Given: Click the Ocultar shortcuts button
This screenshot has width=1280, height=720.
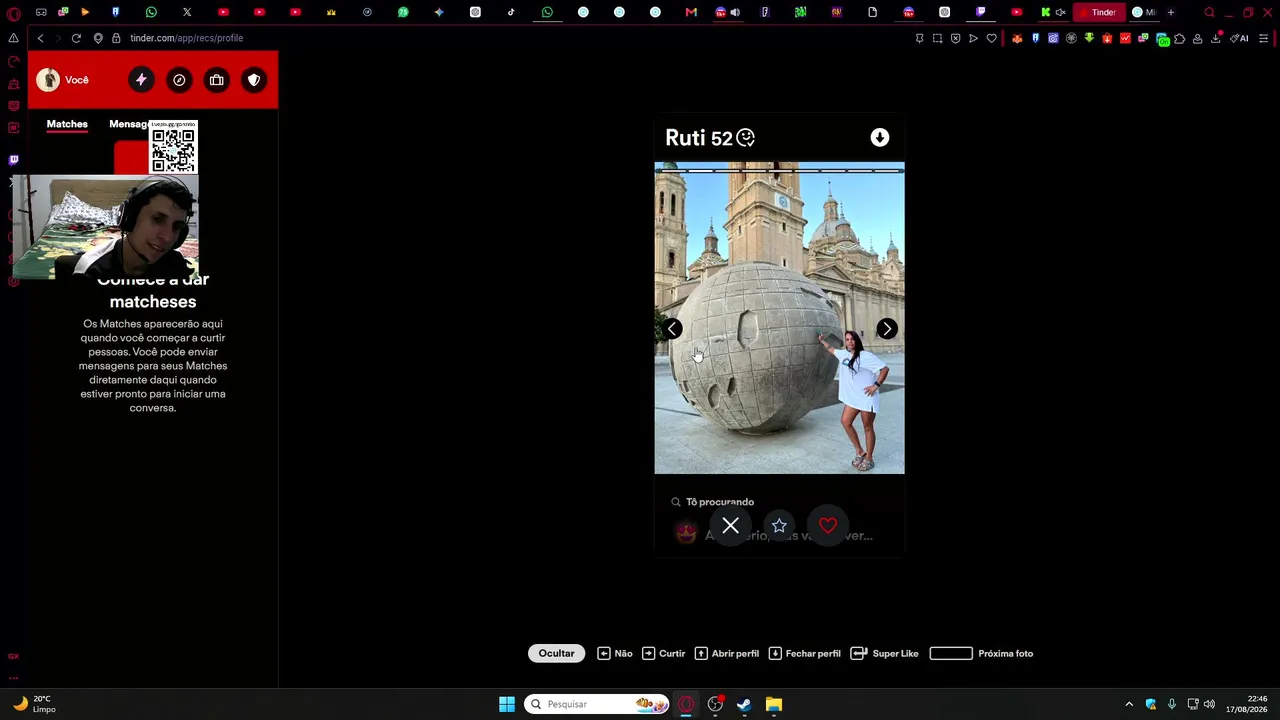Looking at the screenshot, I should tap(557, 654).
